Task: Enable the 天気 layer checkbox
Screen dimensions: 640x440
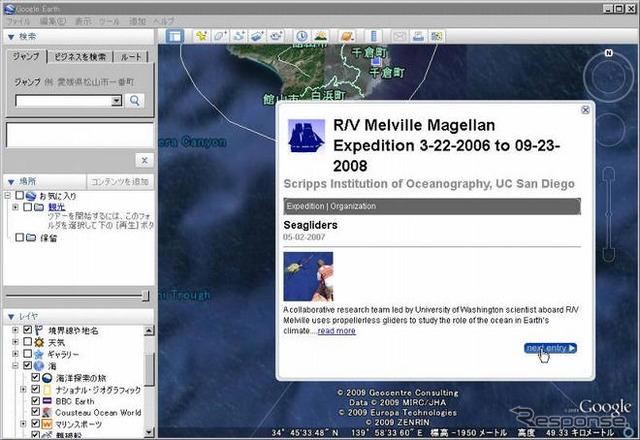Action: pyautogui.click(x=27, y=342)
